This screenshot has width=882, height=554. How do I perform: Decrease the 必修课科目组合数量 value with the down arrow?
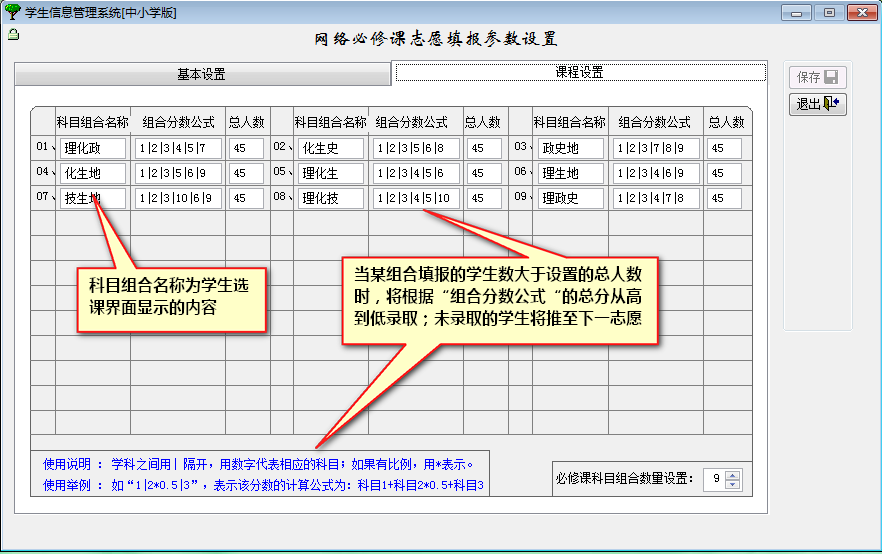pyautogui.click(x=732, y=484)
